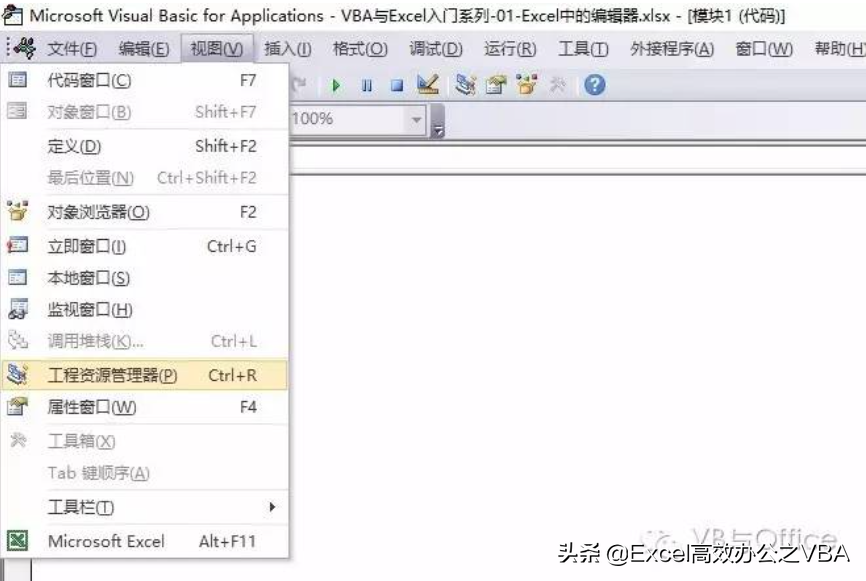Click the toolbar options overflow arrow
This screenshot has width=866, height=581.
click(x=438, y=122)
